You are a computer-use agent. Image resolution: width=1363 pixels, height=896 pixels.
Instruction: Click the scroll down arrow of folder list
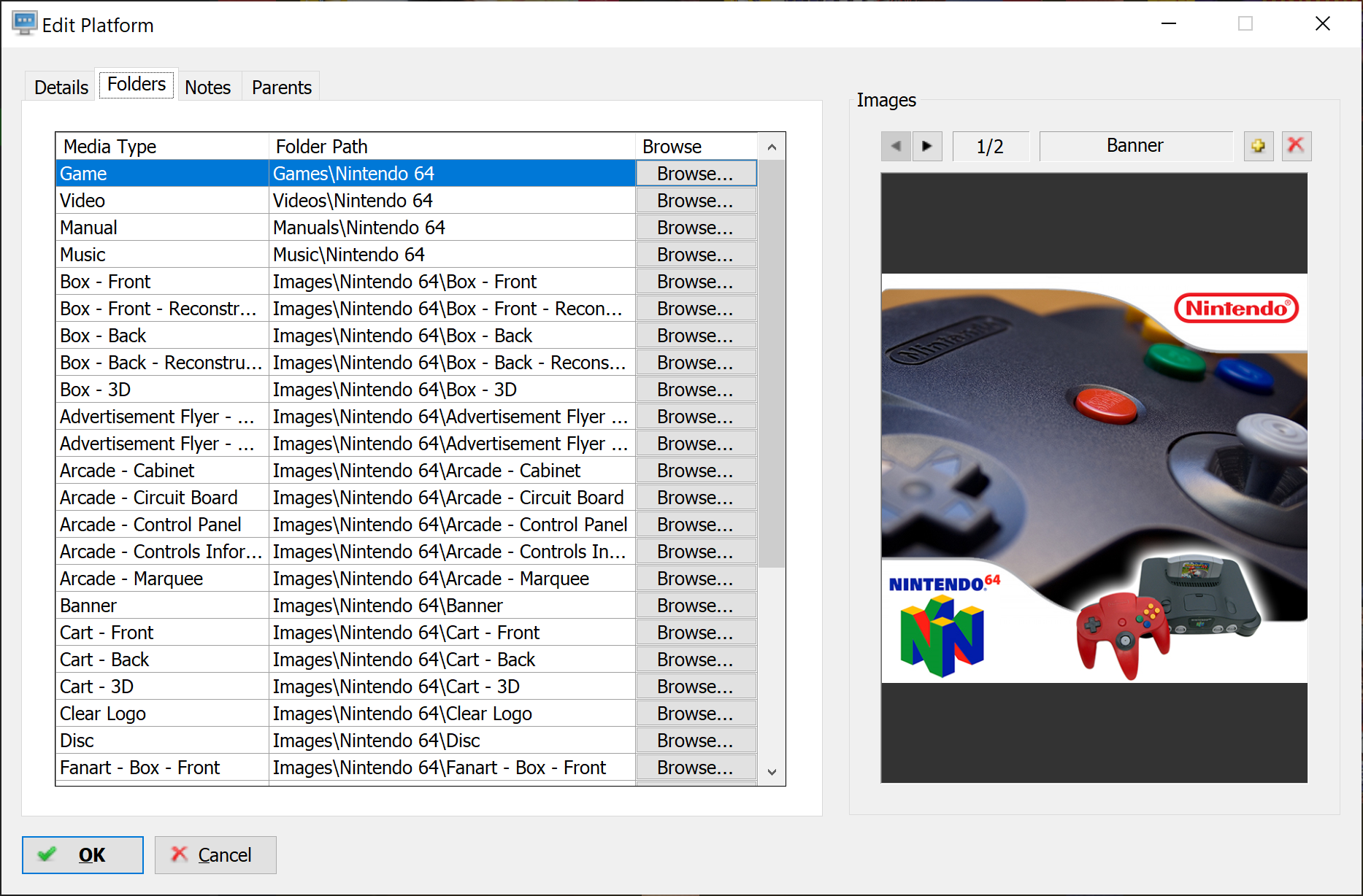(x=772, y=772)
